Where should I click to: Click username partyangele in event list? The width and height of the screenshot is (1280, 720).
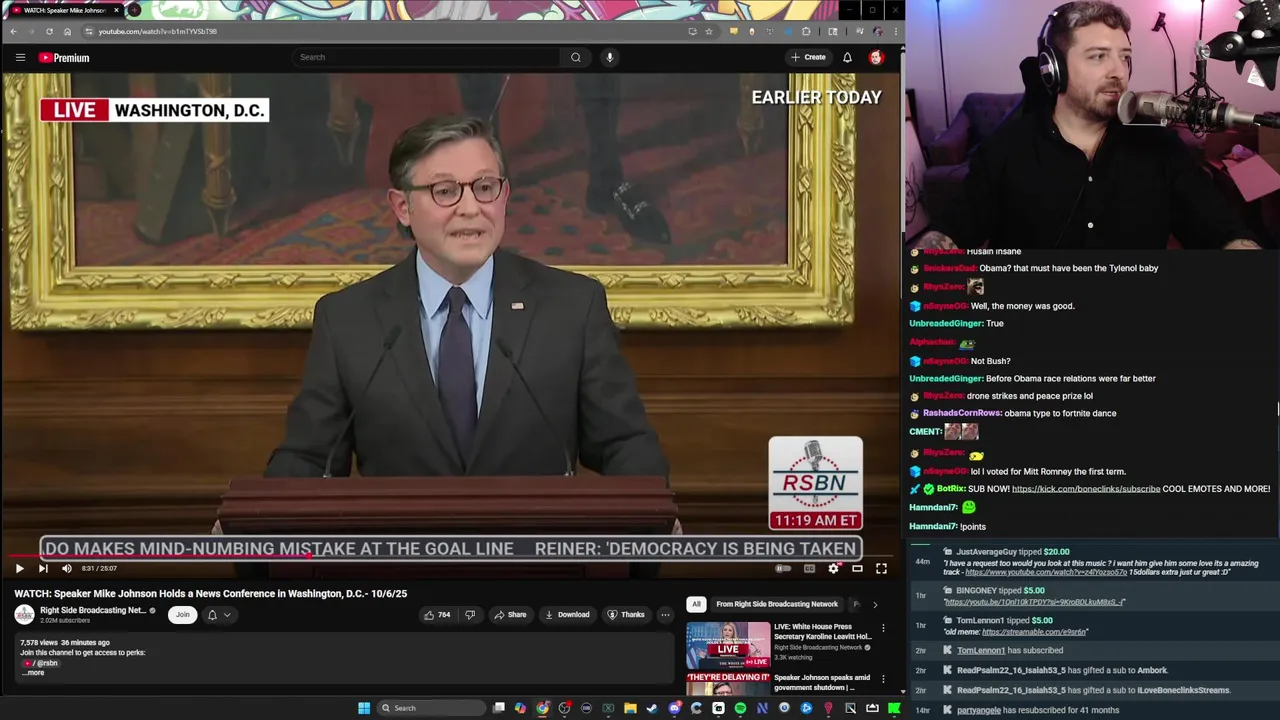point(978,710)
